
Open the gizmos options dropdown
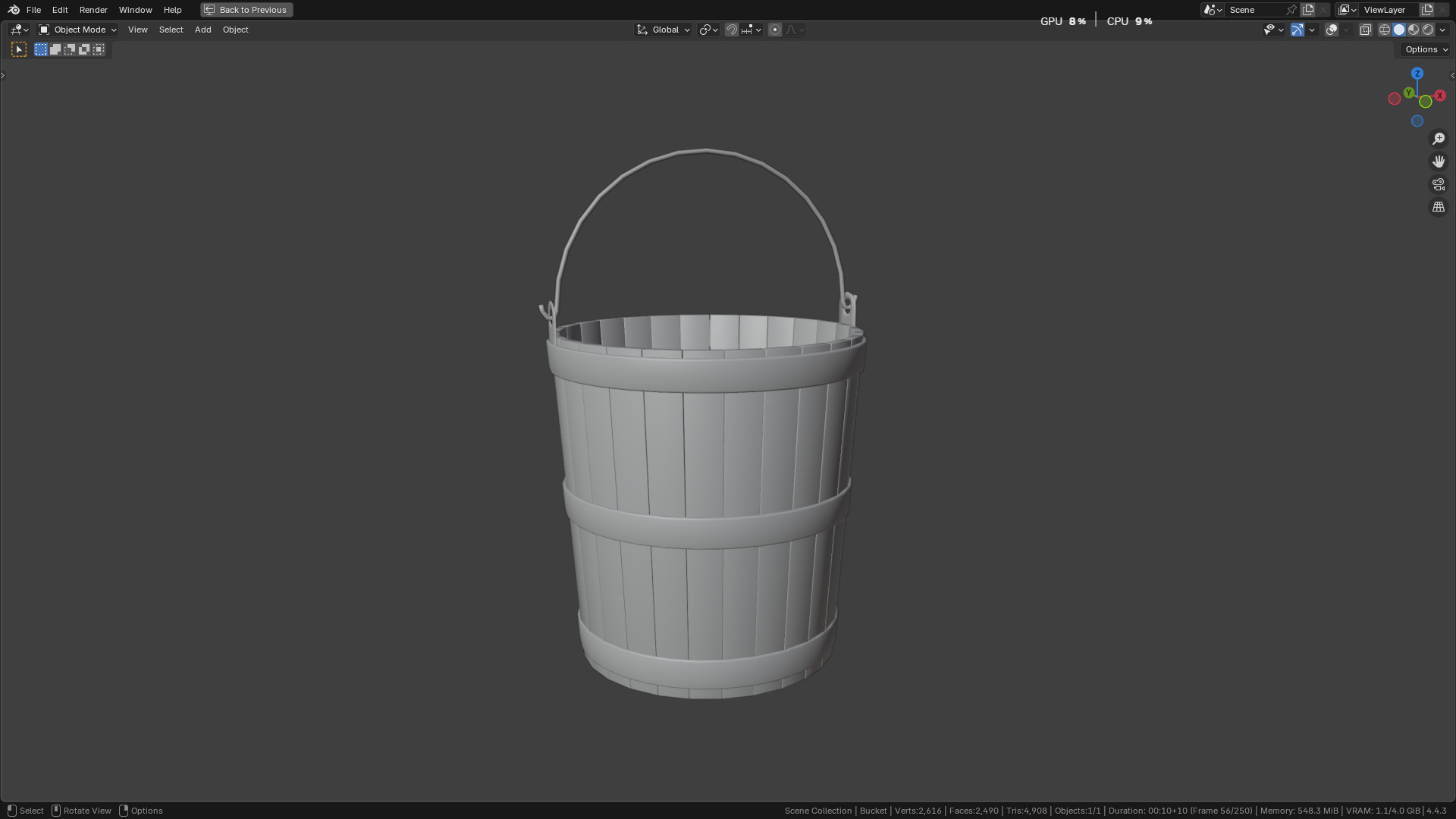coord(1312,30)
